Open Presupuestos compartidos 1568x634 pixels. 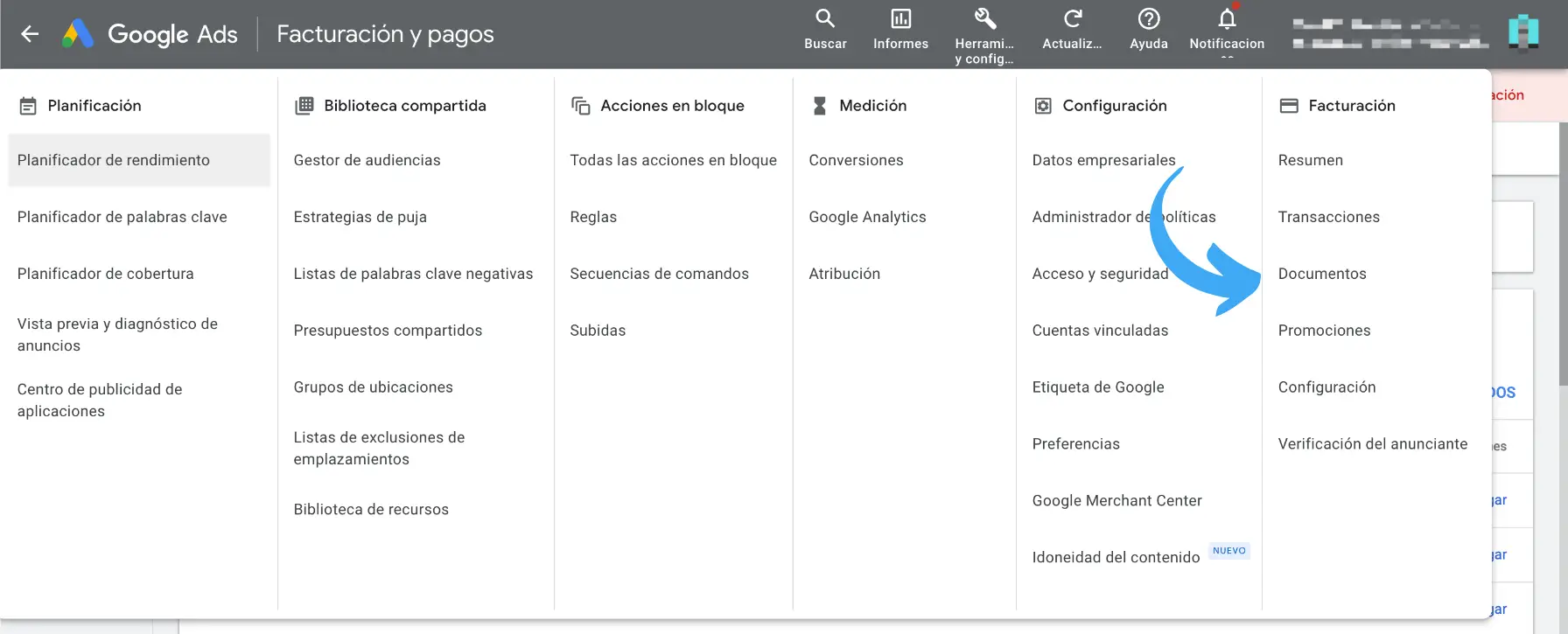(388, 331)
